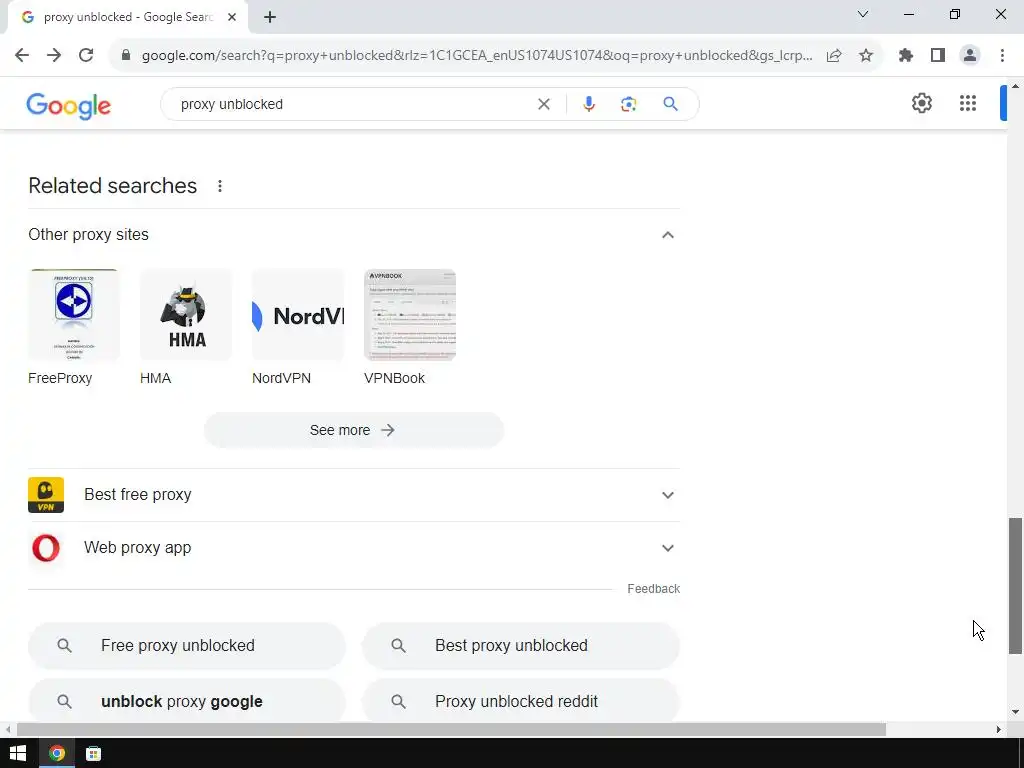Click the scroll up arrow
Viewport: 1024px width, 768px height.
[x=1015, y=86]
